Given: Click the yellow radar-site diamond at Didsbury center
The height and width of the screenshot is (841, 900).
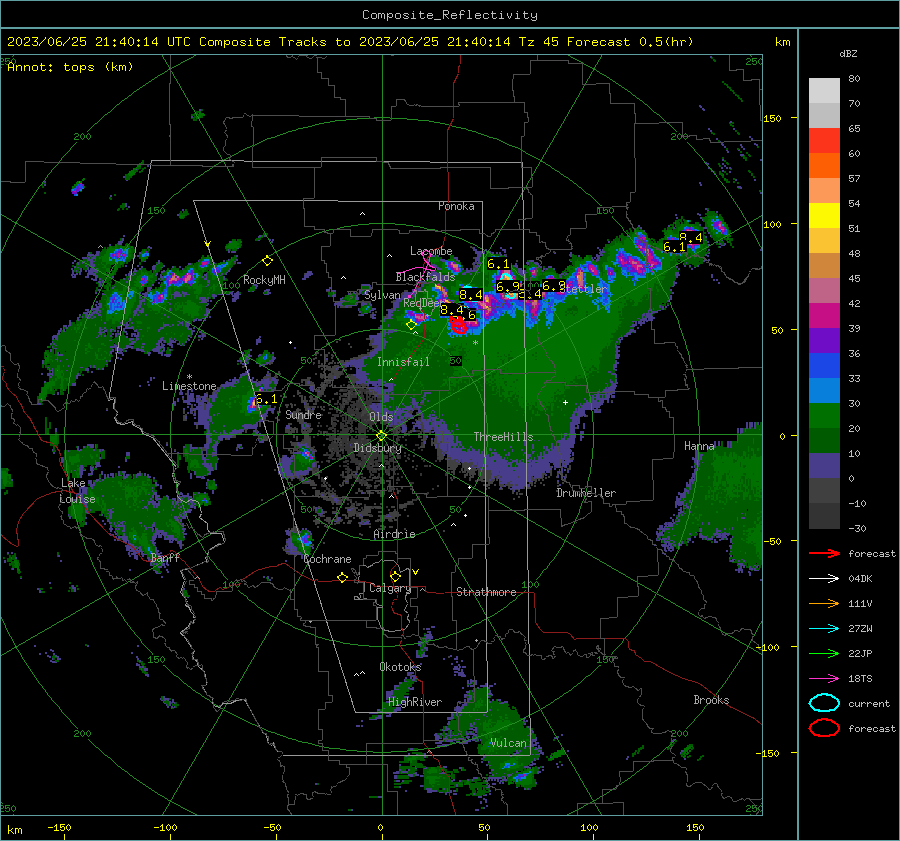Looking at the screenshot, I should pyautogui.click(x=381, y=436).
